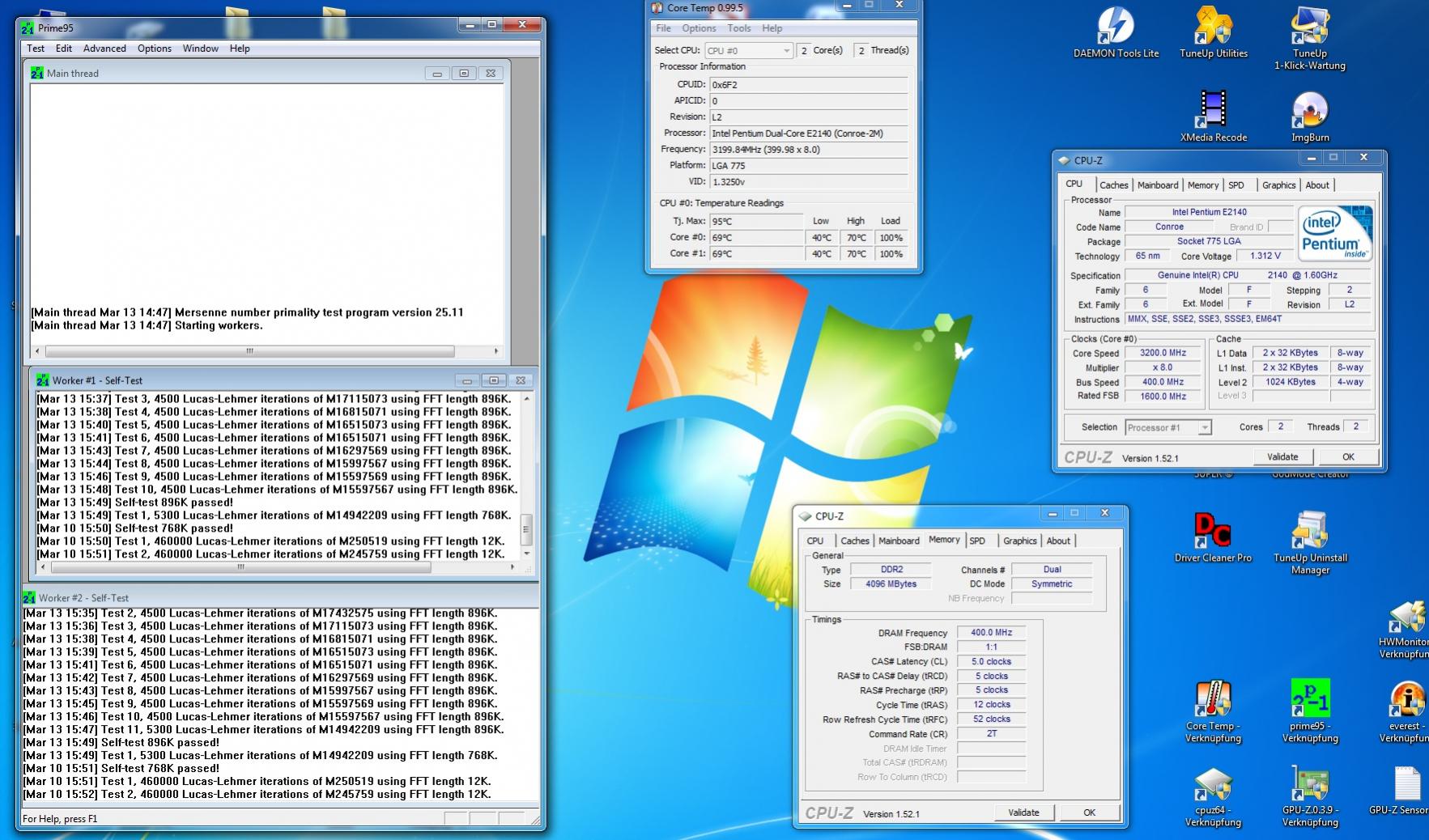
Task: Click the 'For Help, press F1' status text
Action: pyautogui.click(x=60, y=819)
